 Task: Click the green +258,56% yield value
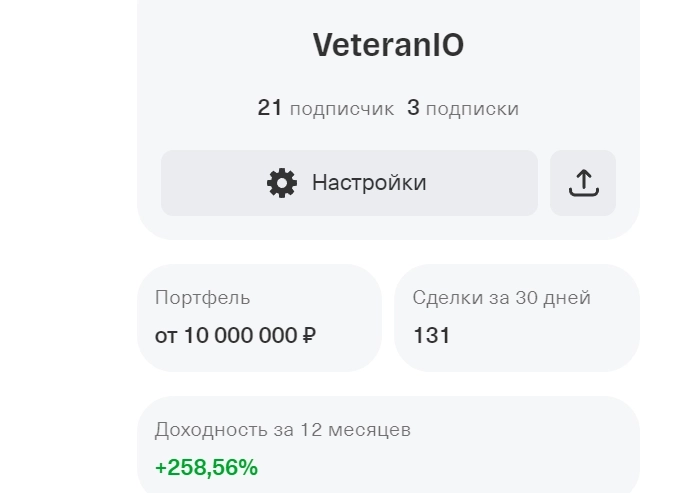pos(206,467)
